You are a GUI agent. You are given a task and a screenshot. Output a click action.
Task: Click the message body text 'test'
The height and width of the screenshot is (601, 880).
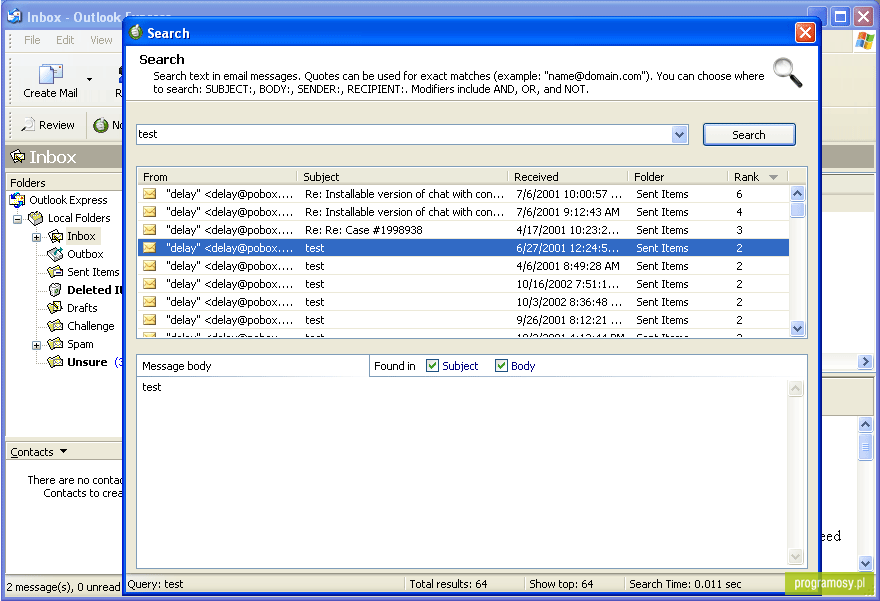152,387
